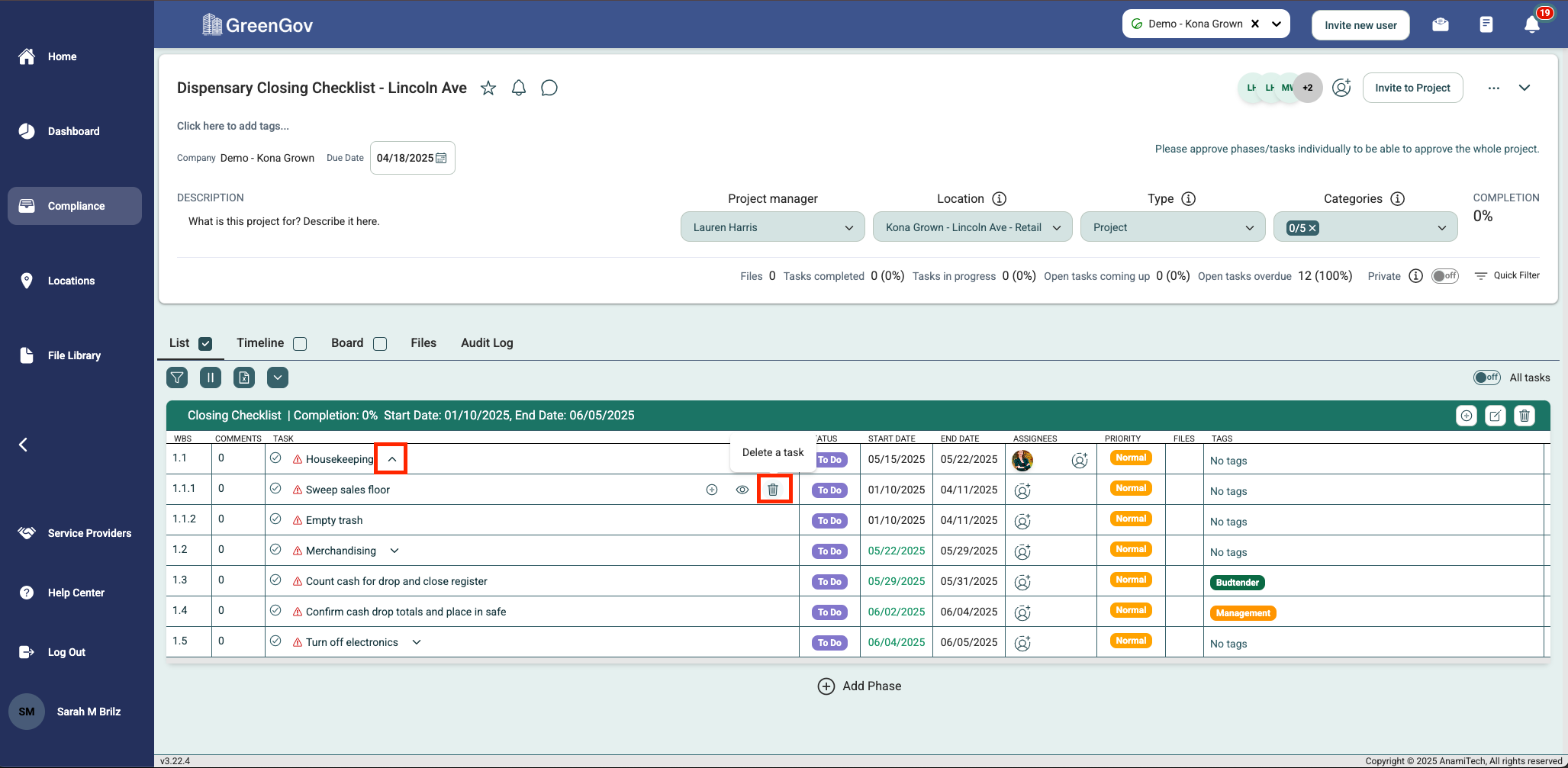Add subtask to Sweep sales floor
1568x768 pixels.
coord(712,490)
